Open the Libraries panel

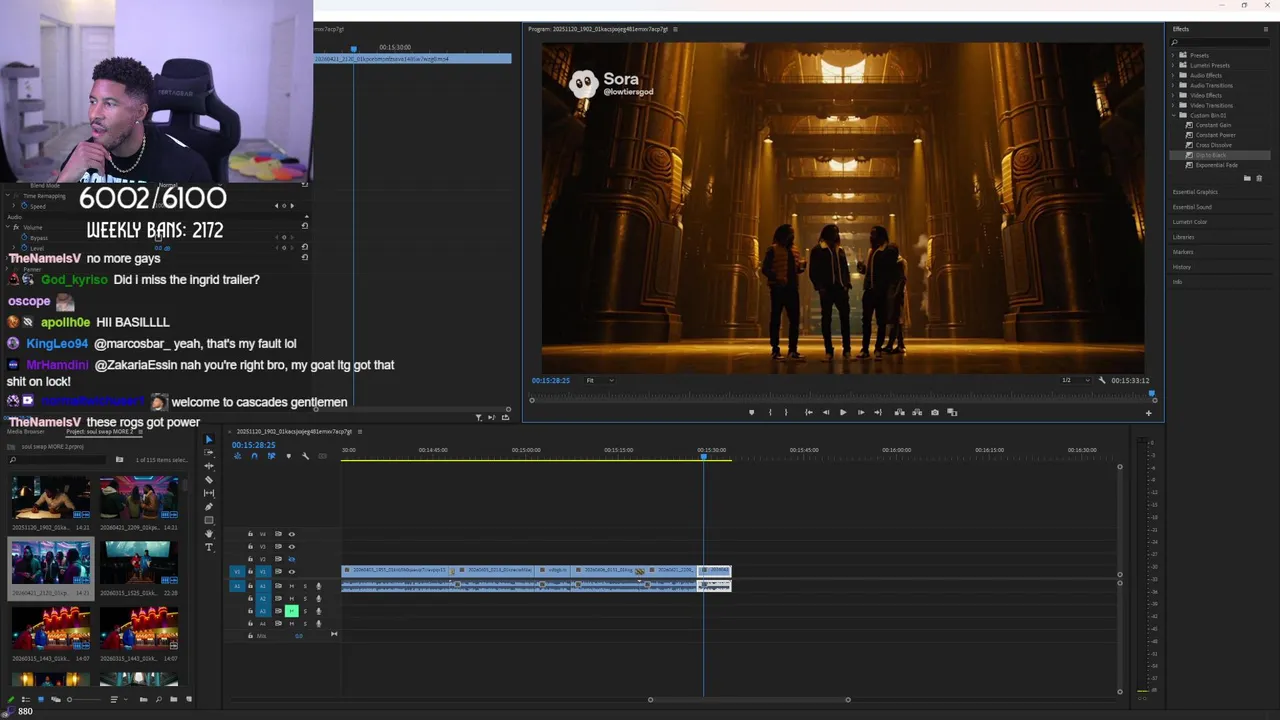1184,237
